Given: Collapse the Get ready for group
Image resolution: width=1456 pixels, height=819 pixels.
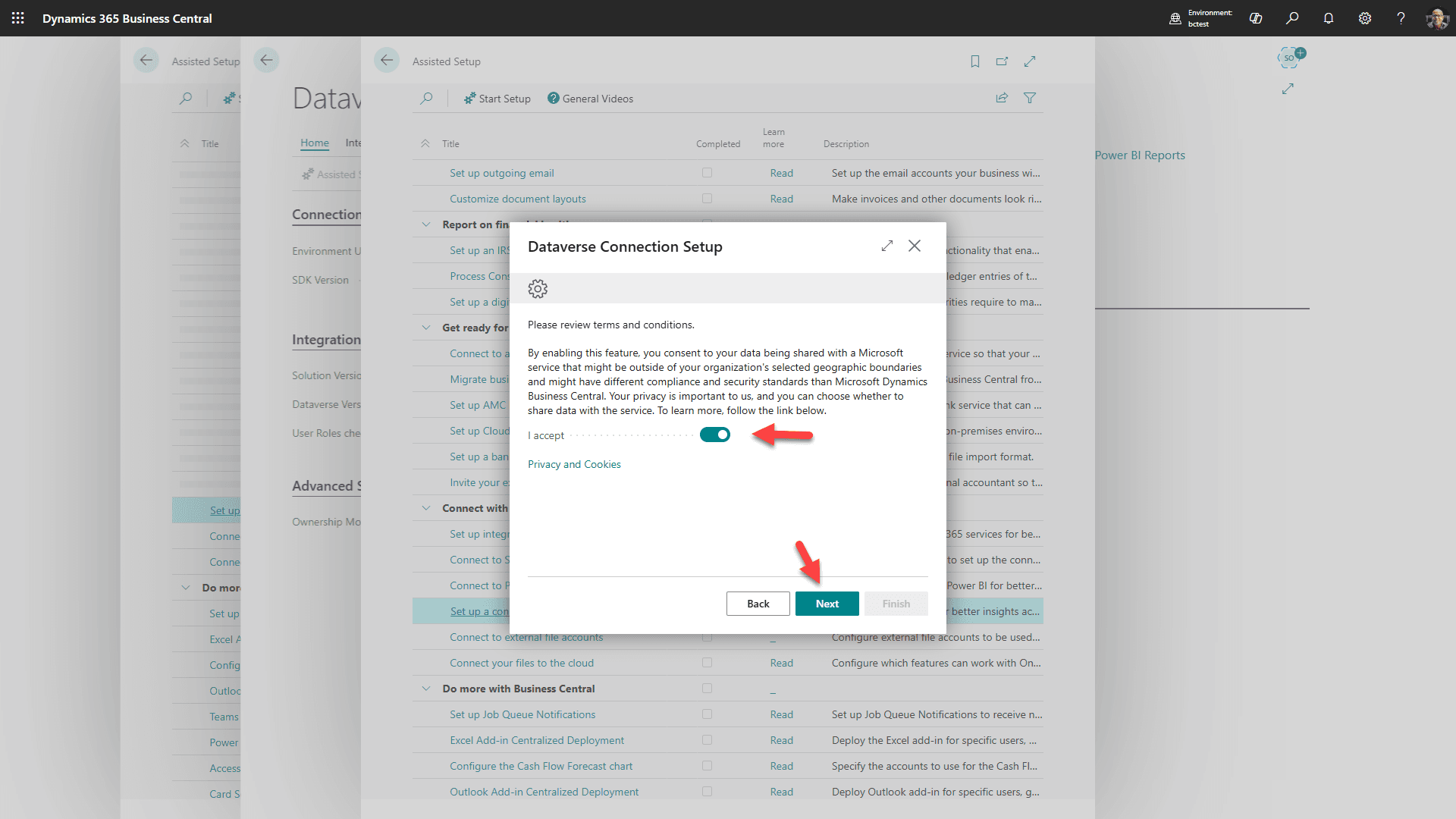Looking at the screenshot, I should 426,328.
